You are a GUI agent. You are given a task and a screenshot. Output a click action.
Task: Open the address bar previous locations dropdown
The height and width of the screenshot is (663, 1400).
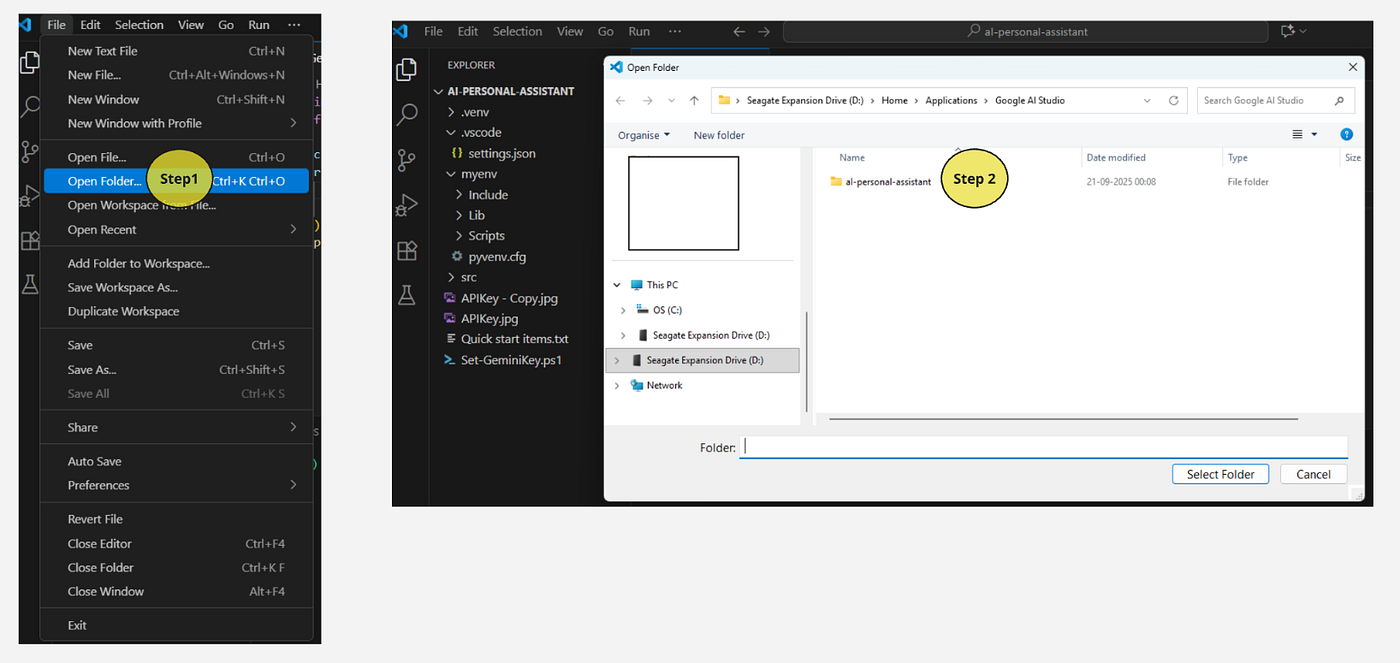coord(1145,100)
